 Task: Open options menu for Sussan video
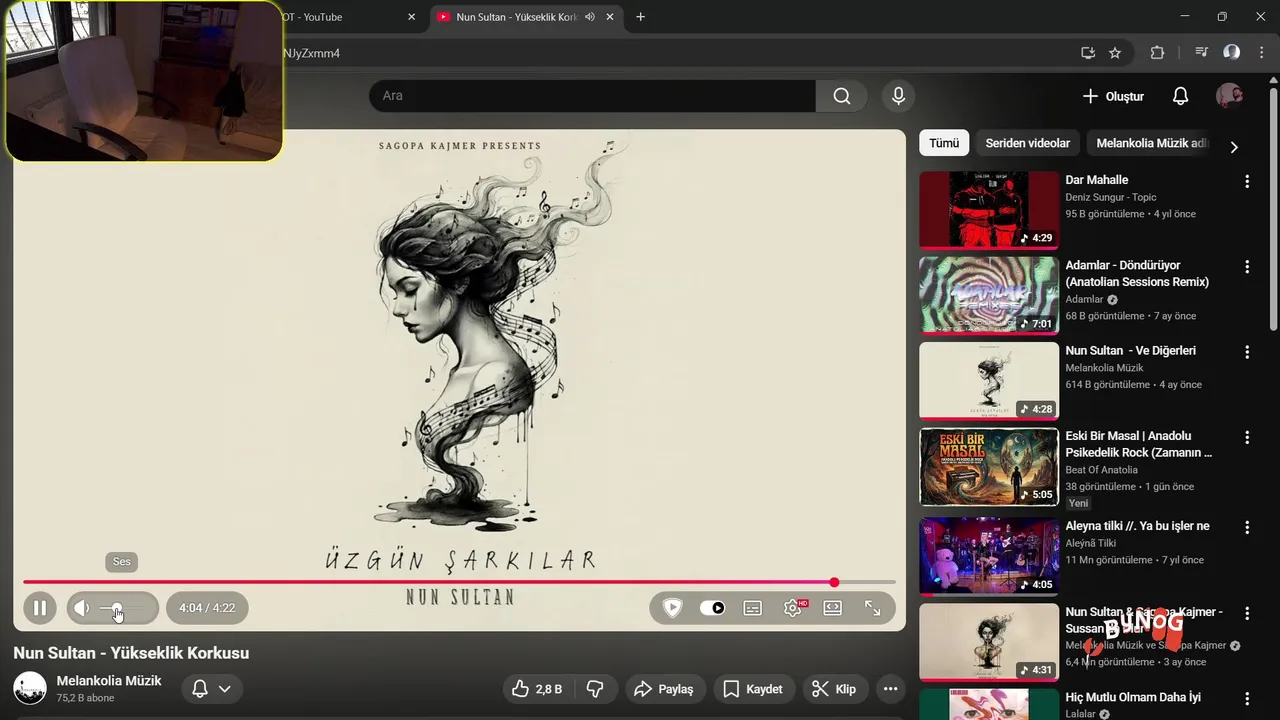click(1246, 613)
